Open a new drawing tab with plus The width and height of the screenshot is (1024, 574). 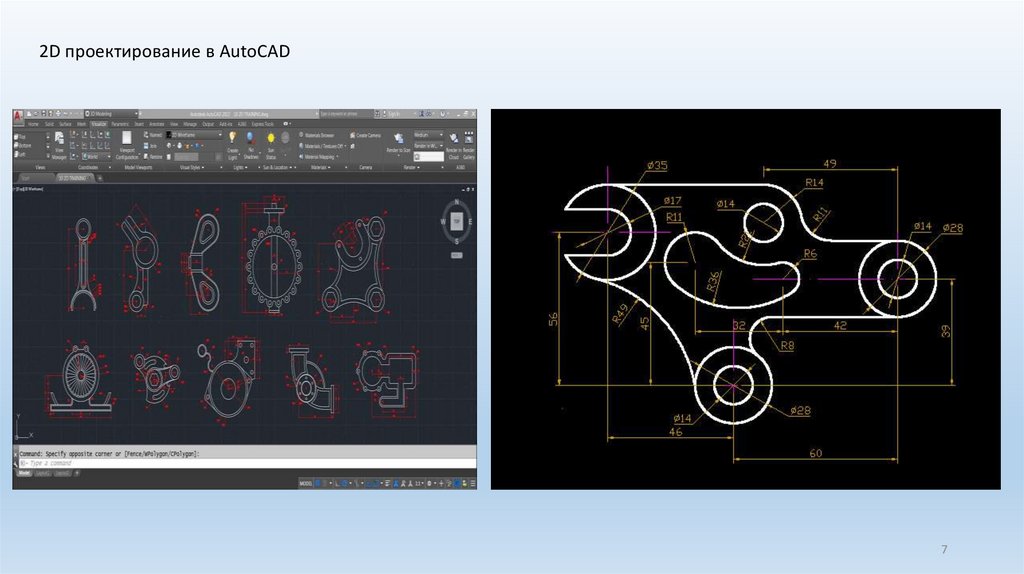click(100, 178)
